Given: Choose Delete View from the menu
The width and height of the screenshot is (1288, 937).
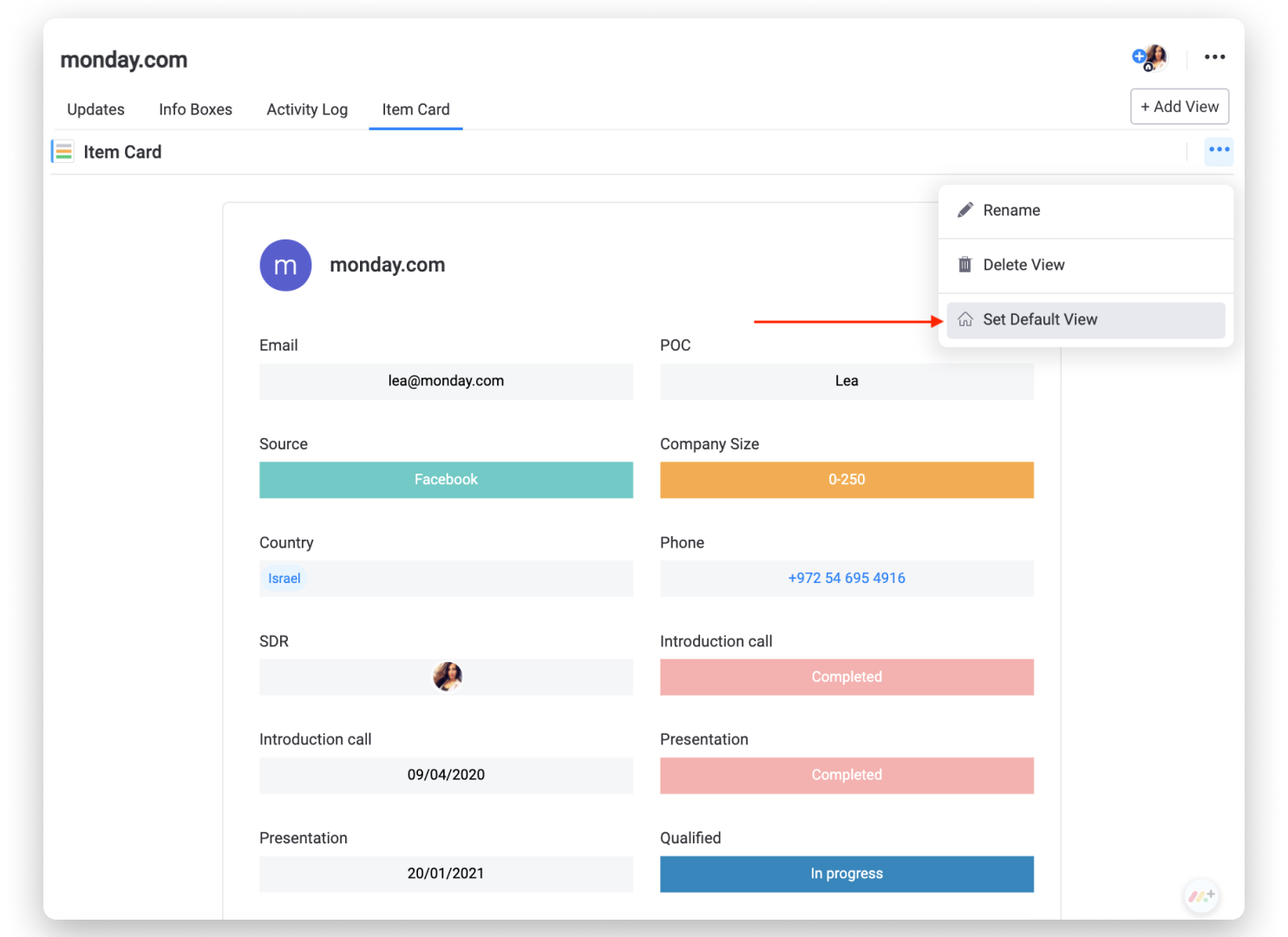Looking at the screenshot, I should point(1086,265).
